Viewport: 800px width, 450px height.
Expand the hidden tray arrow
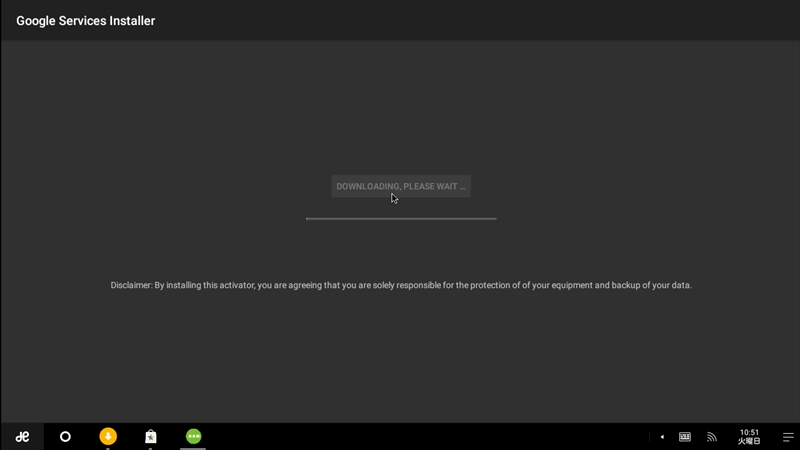click(x=662, y=437)
